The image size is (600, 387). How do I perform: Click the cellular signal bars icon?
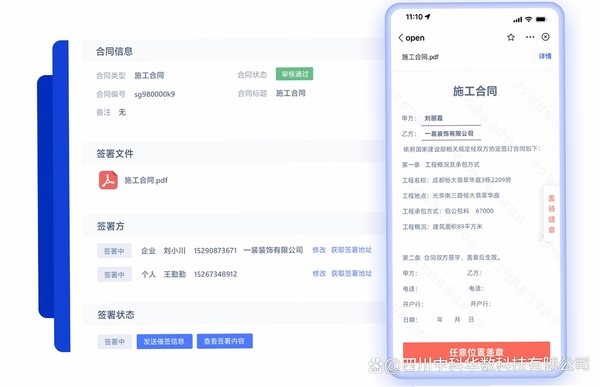click(518, 19)
